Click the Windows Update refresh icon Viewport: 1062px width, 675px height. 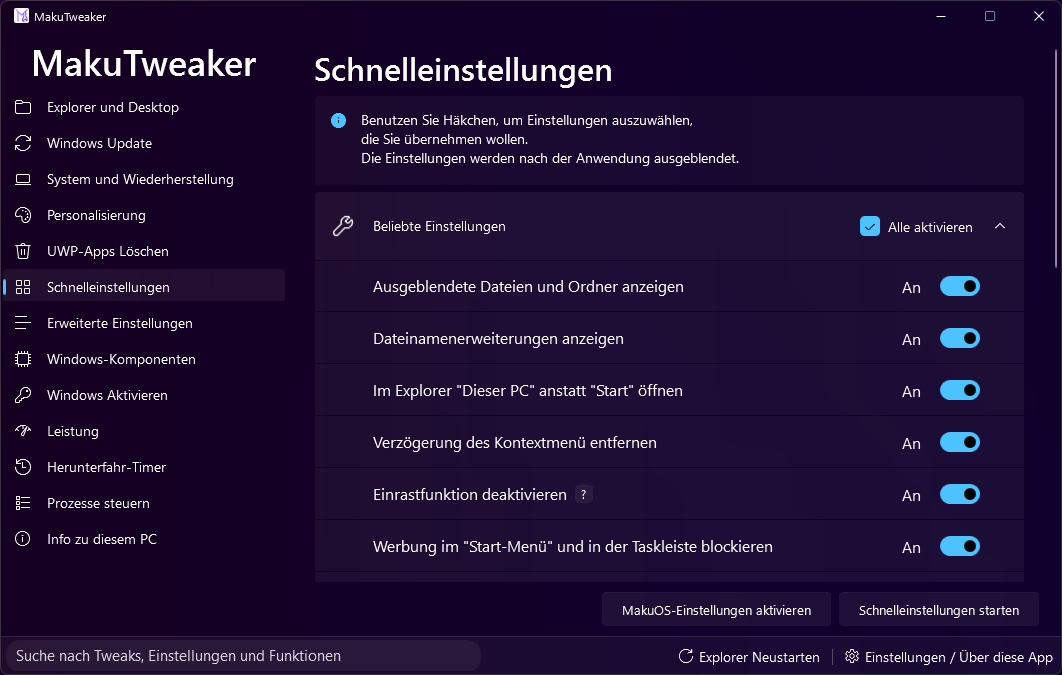(23, 143)
